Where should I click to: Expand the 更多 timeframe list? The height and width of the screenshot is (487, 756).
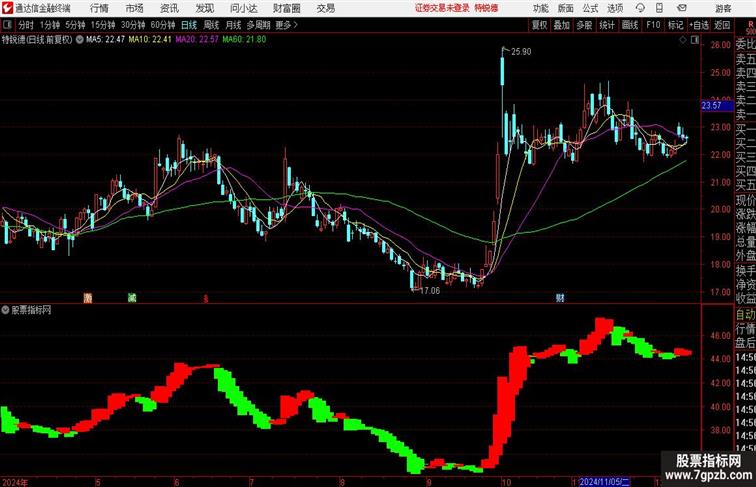point(286,25)
